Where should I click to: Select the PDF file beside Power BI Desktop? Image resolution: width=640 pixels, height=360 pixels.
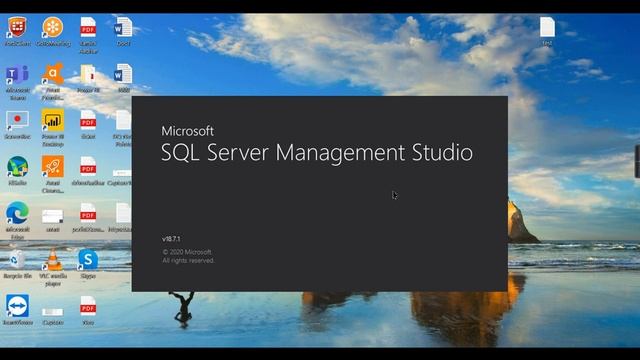pyautogui.click(x=88, y=121)
